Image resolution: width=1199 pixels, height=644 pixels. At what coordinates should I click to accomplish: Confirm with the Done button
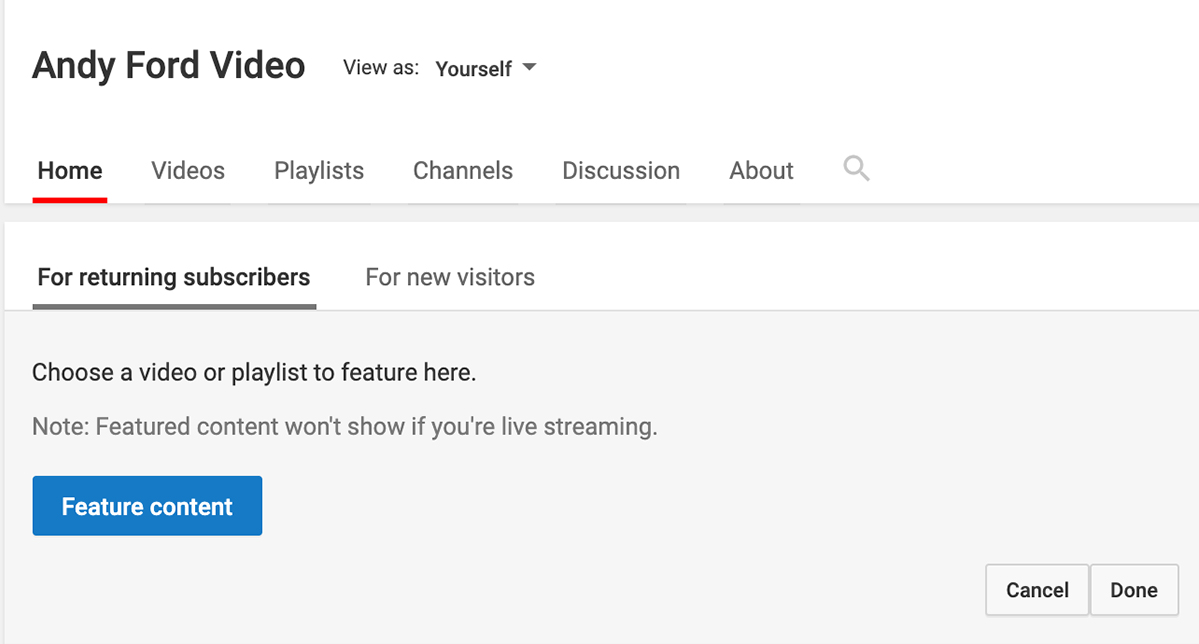point(1134,590)
